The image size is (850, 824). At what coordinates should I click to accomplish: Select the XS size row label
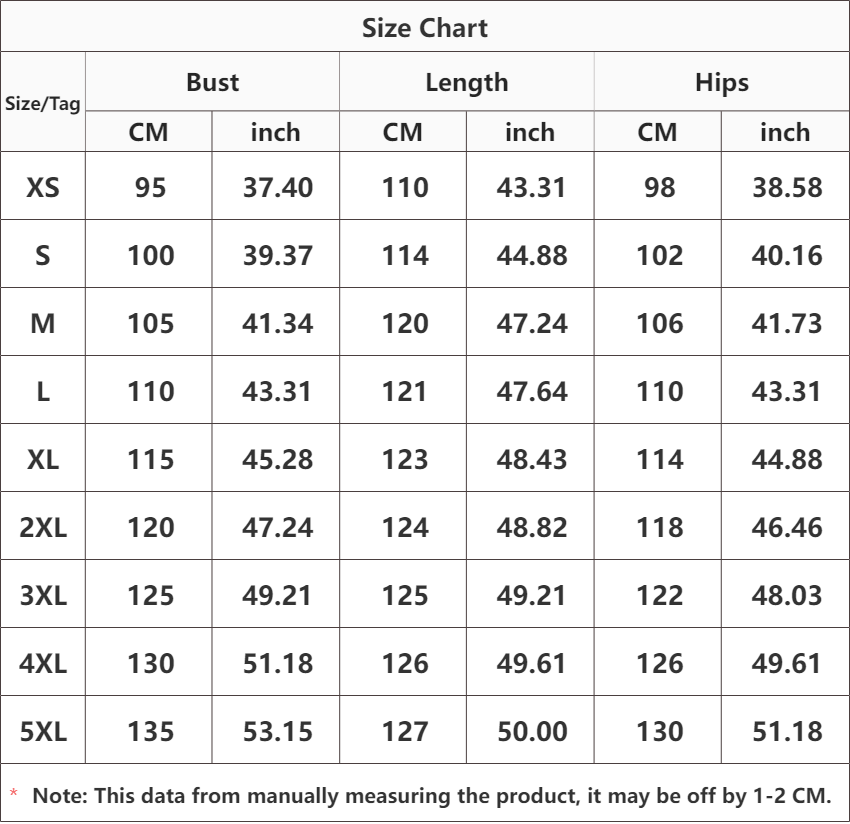point(43,188)
